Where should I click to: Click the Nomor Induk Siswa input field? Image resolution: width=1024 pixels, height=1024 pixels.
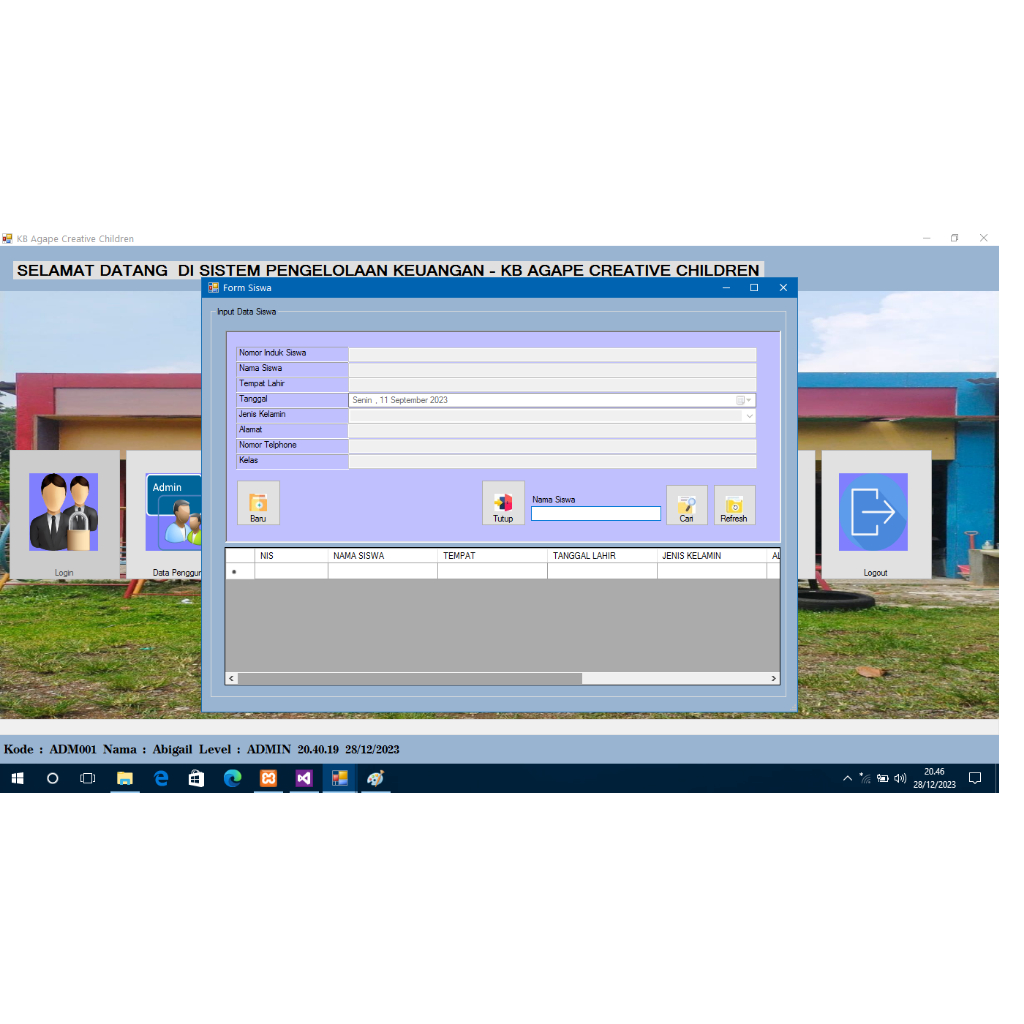pos(552,354)
